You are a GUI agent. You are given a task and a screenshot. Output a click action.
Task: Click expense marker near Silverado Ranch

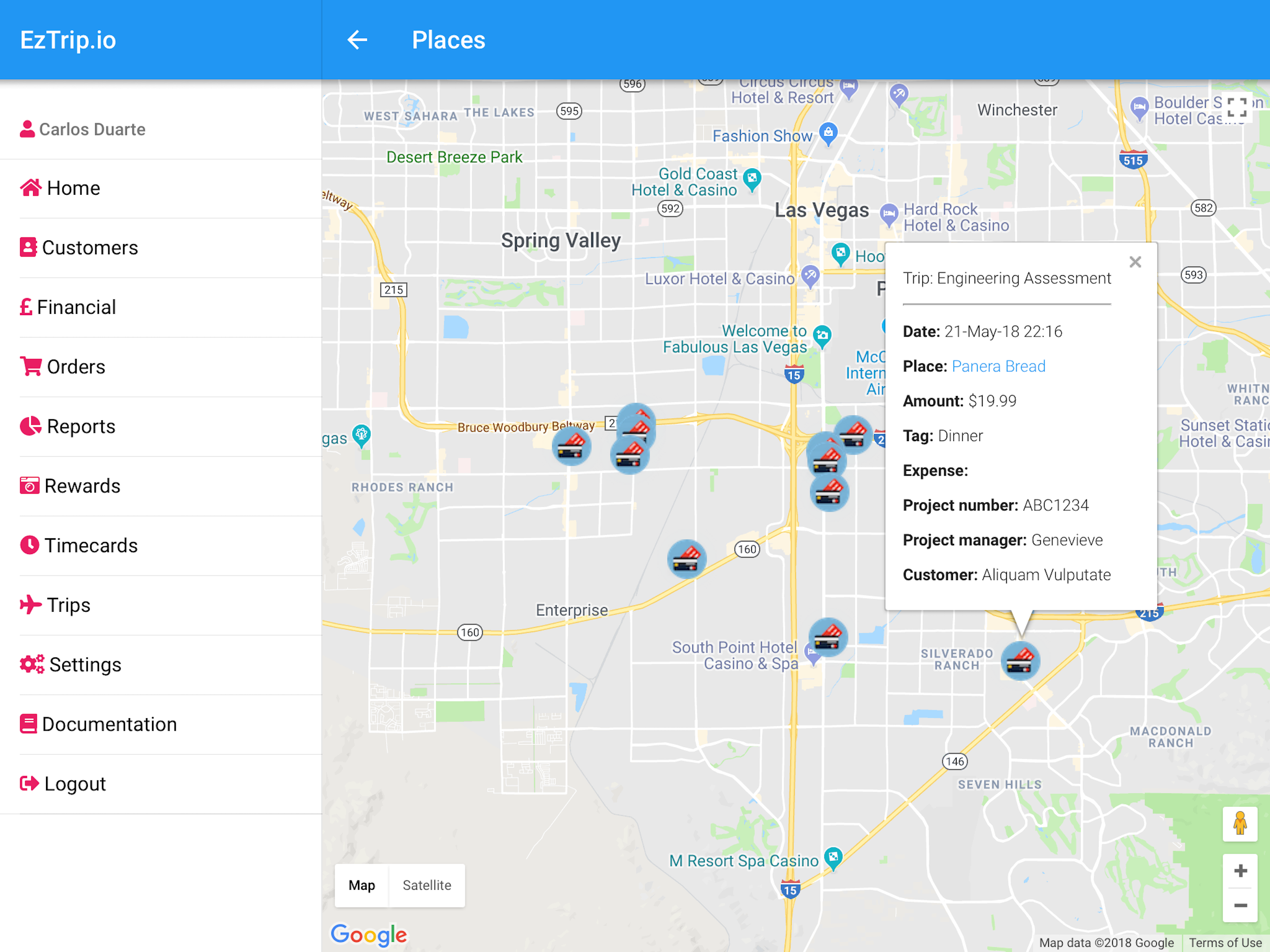coord(1020,661)
